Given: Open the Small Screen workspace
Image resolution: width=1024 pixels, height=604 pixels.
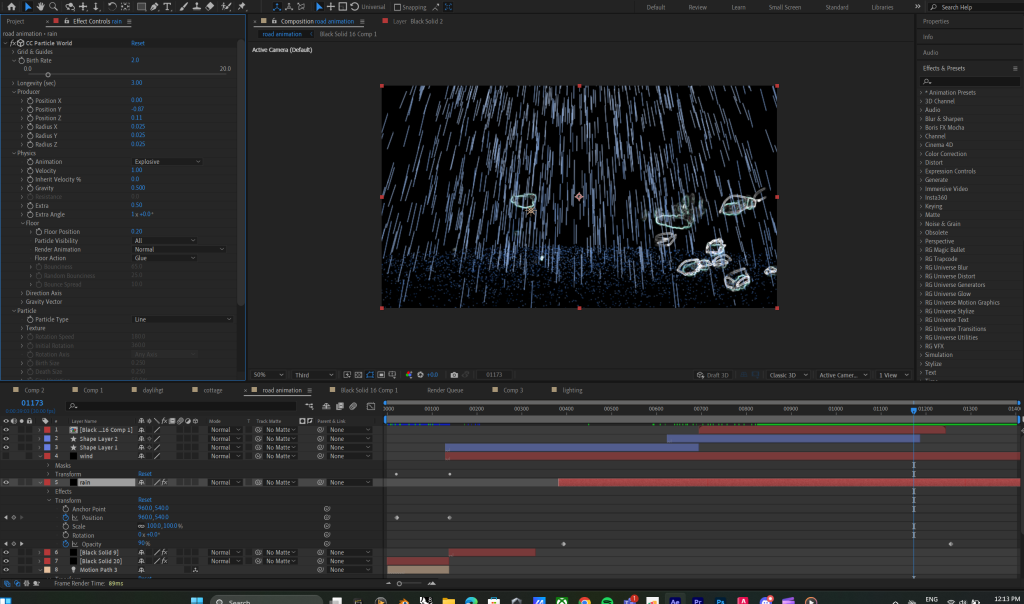Looking at the screenshot, I should (783, 7).
